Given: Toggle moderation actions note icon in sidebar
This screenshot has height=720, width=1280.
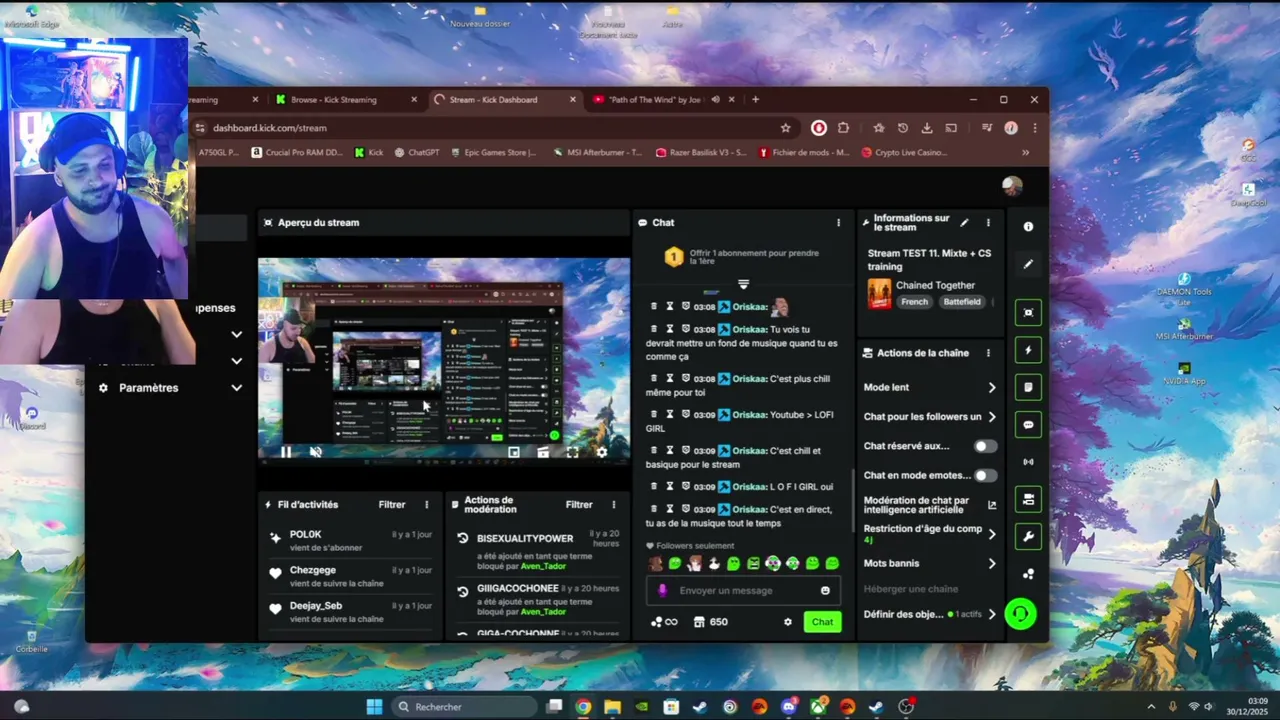Looking at the screenshot, I should tap(1028, 387).
